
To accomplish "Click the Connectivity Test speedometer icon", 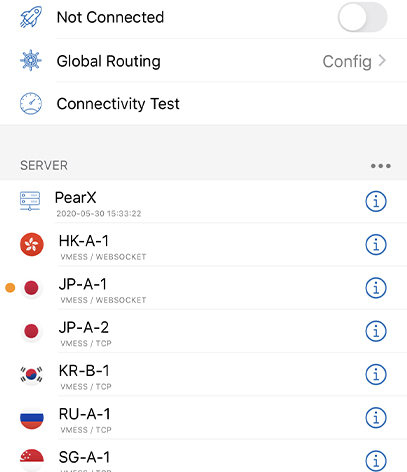I will coord(31,104).
